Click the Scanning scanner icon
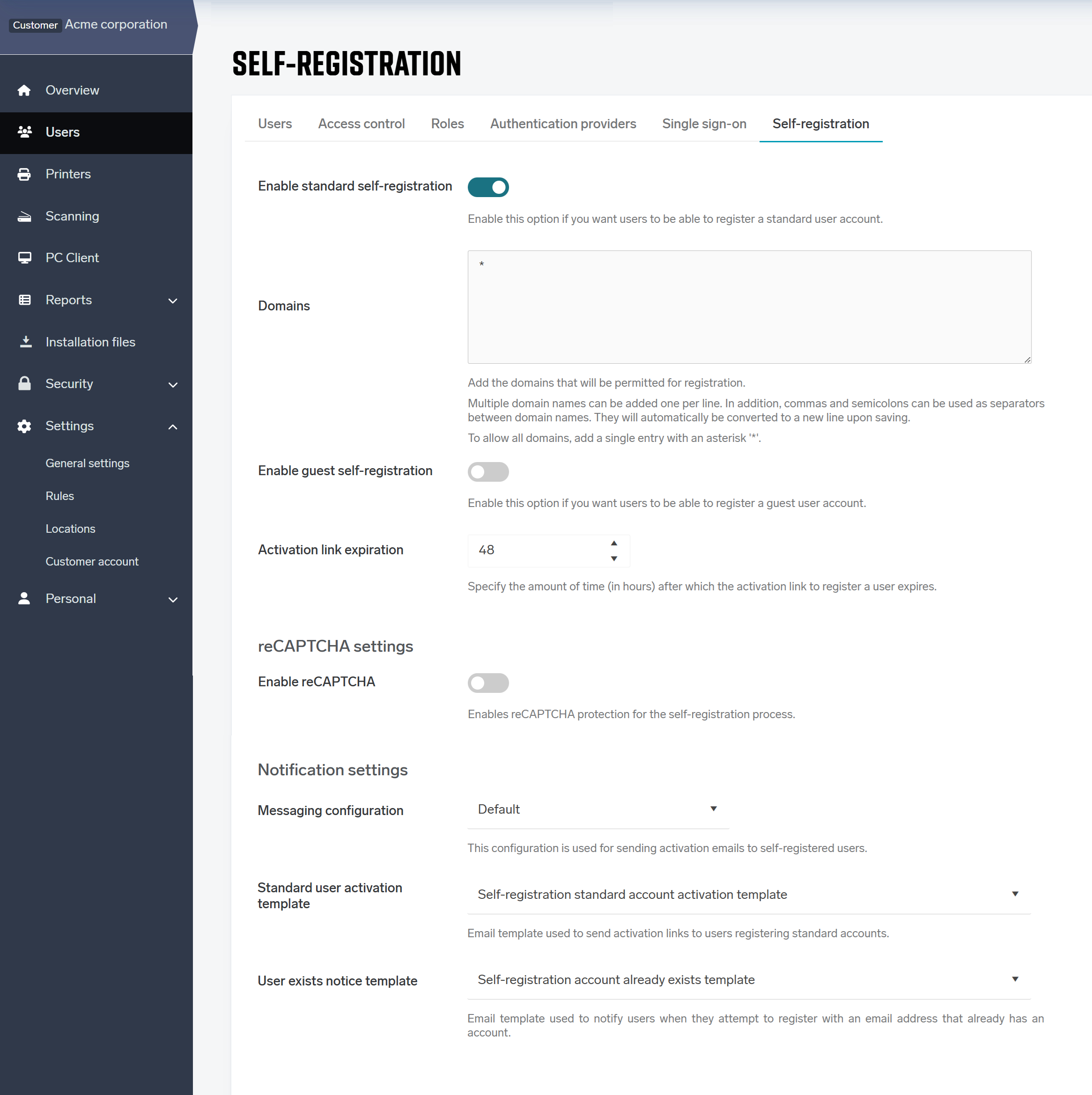1092x1095 pixels. tap(24, 216)
